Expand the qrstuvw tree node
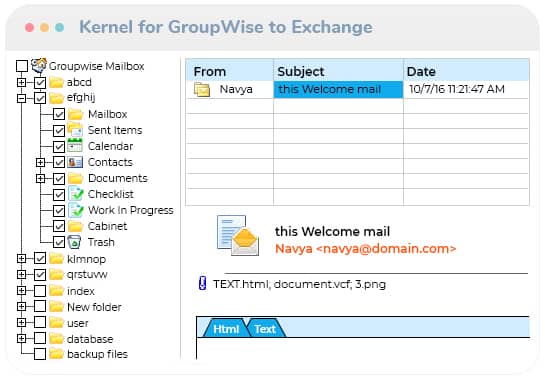 pos(22,275)
